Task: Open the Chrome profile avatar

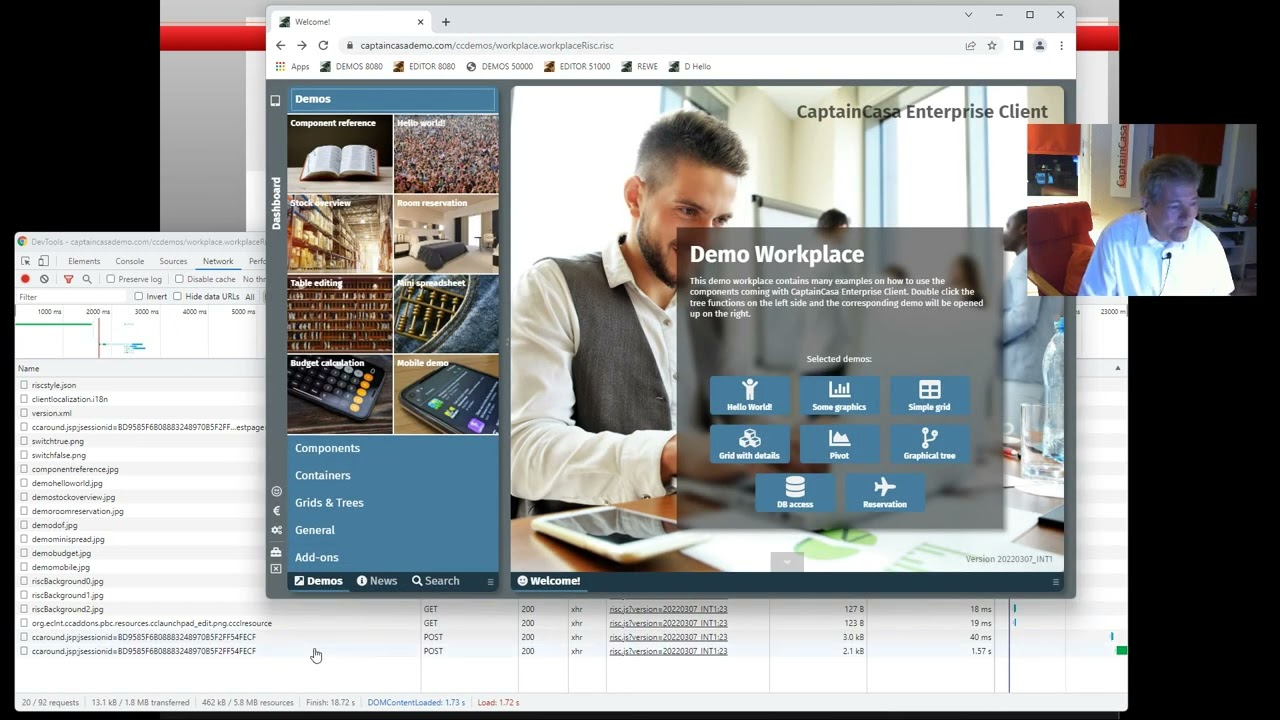Action: 1040,45
